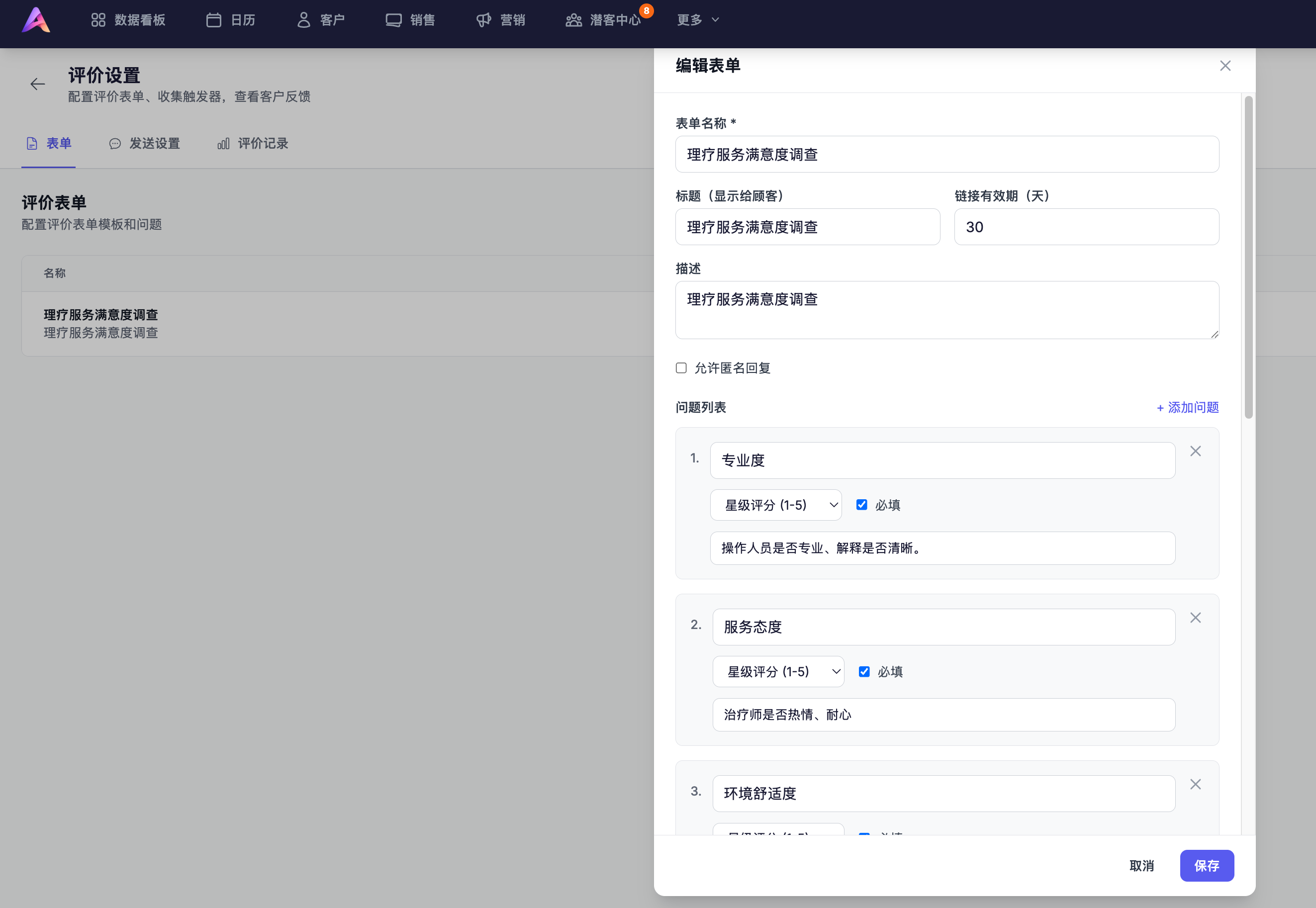
Task: Go to 客户 customers menu
Action: 320,20
